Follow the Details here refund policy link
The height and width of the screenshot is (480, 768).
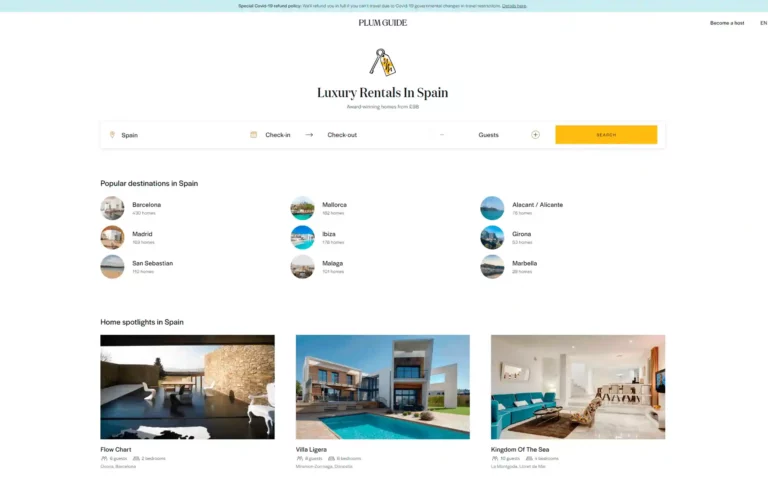514,5
